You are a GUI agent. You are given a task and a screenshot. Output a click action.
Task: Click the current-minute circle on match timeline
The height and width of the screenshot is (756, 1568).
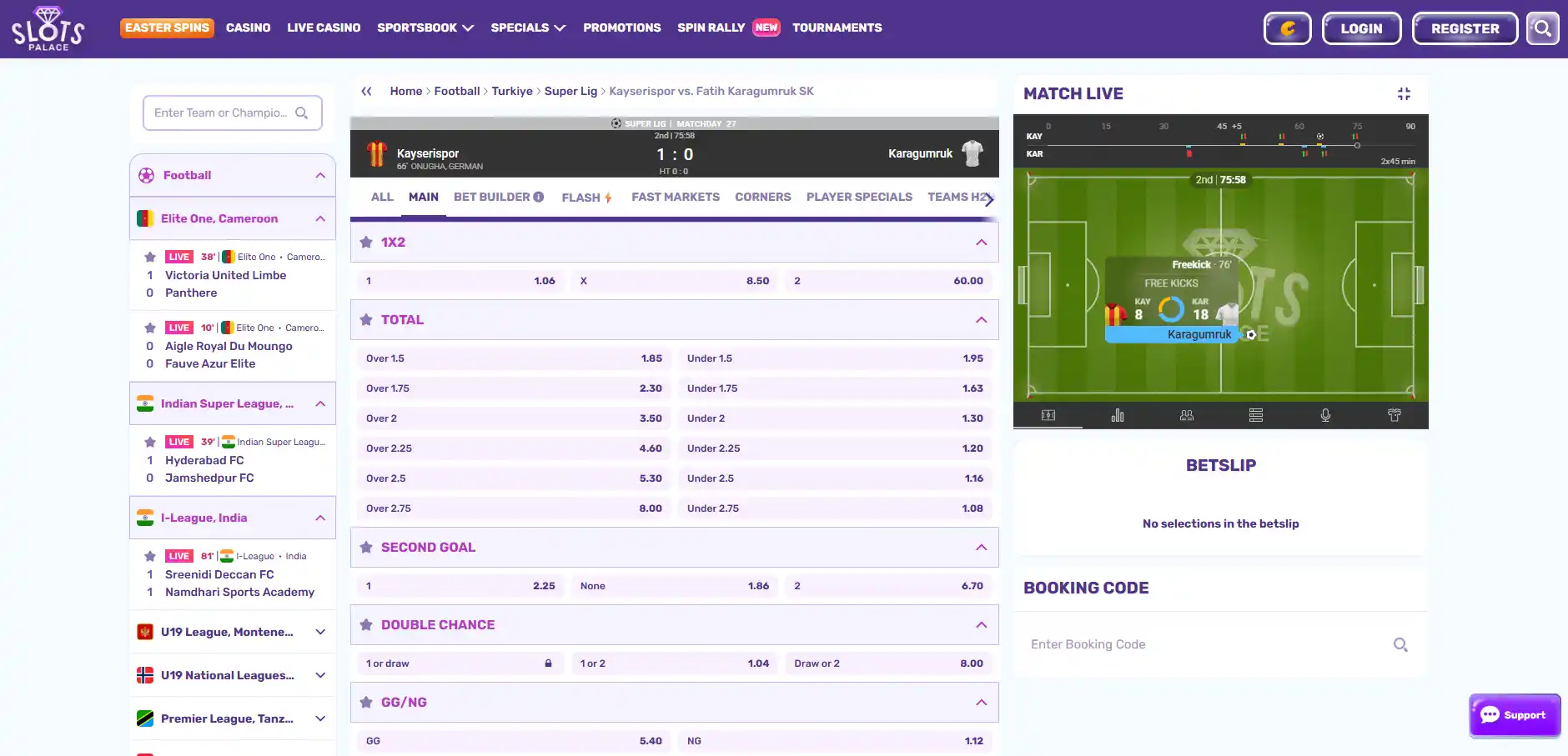tap(1357, 146)
